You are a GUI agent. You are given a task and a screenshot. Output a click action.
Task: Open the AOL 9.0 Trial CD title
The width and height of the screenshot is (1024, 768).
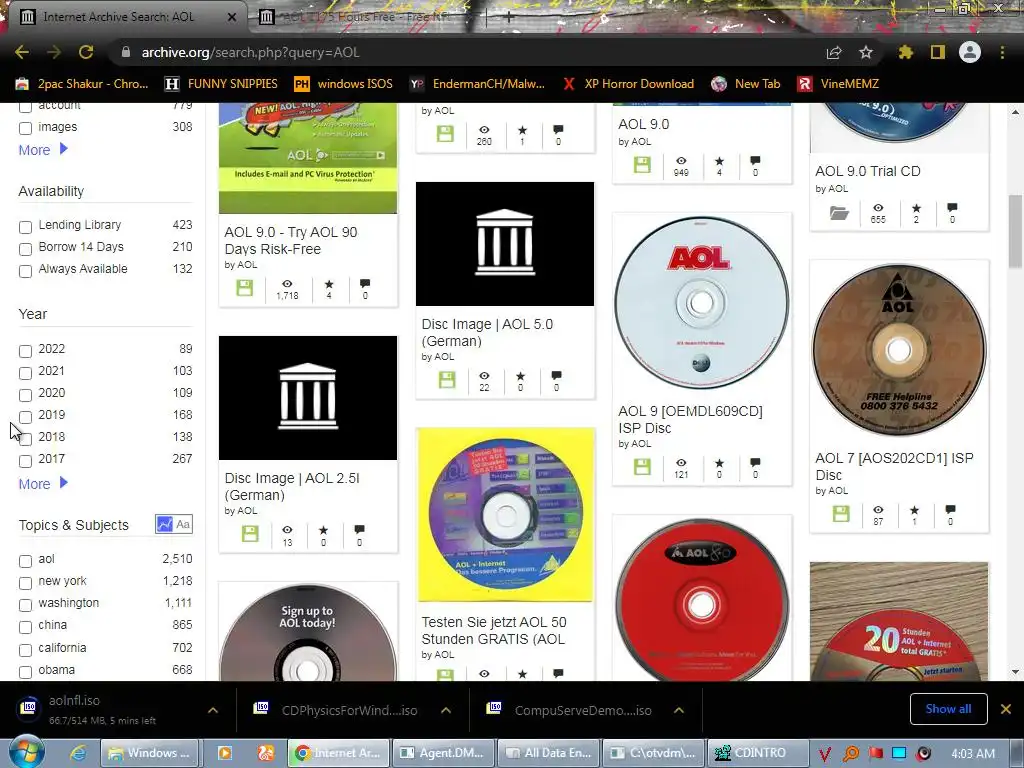[x=868, y=171]
